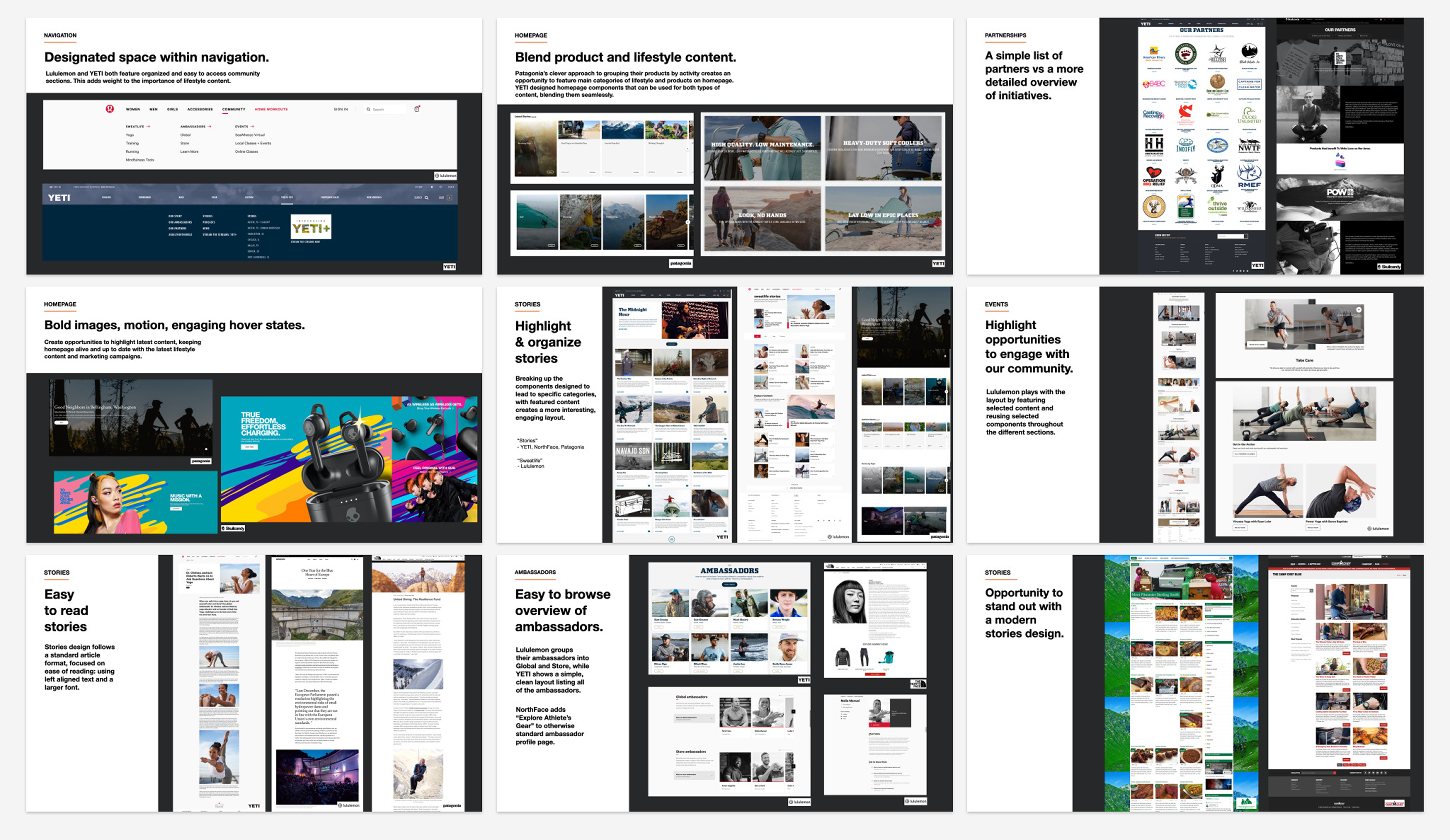Click the RMEF elk partner logo
This screenshot has height=840, width=1450.
pyautogui.click(x=1249, y=176)
